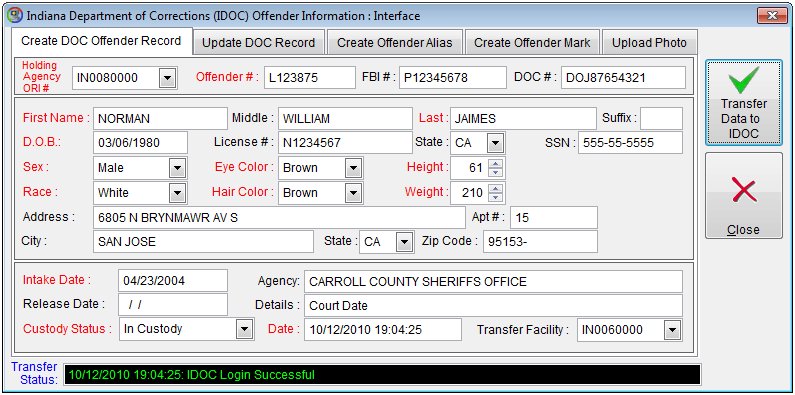Decrease Height with the down arrow
The image size is (795, 395).
496,172
